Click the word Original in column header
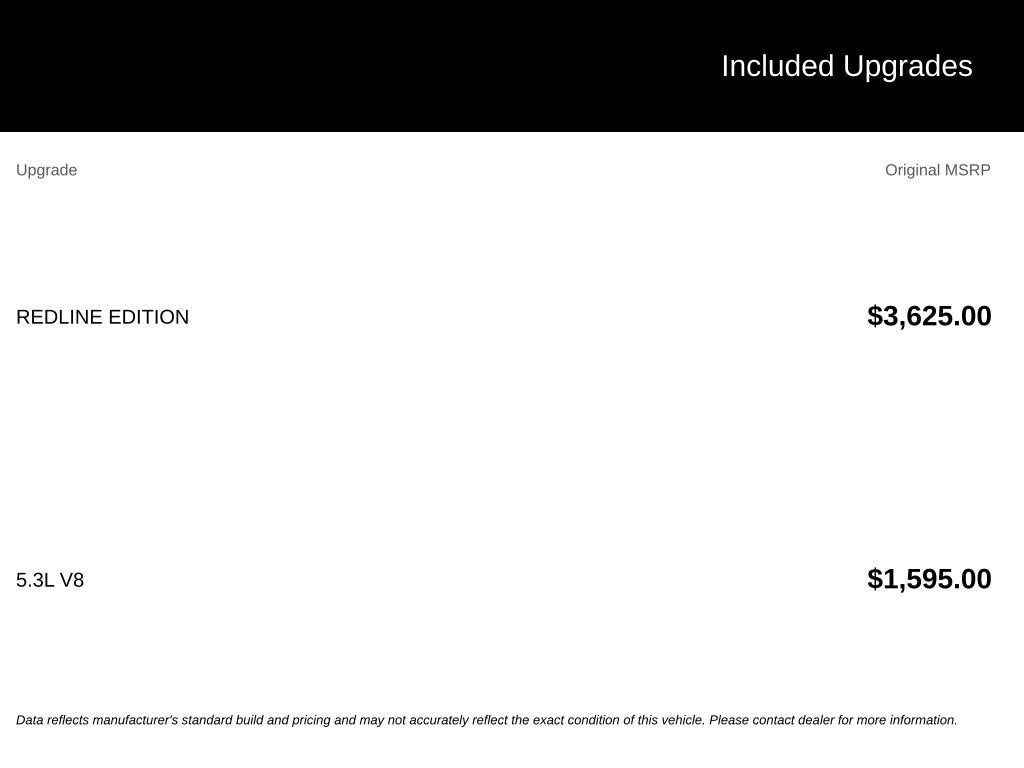This screenshot has width=1024, height=768. tap(912, 170)
